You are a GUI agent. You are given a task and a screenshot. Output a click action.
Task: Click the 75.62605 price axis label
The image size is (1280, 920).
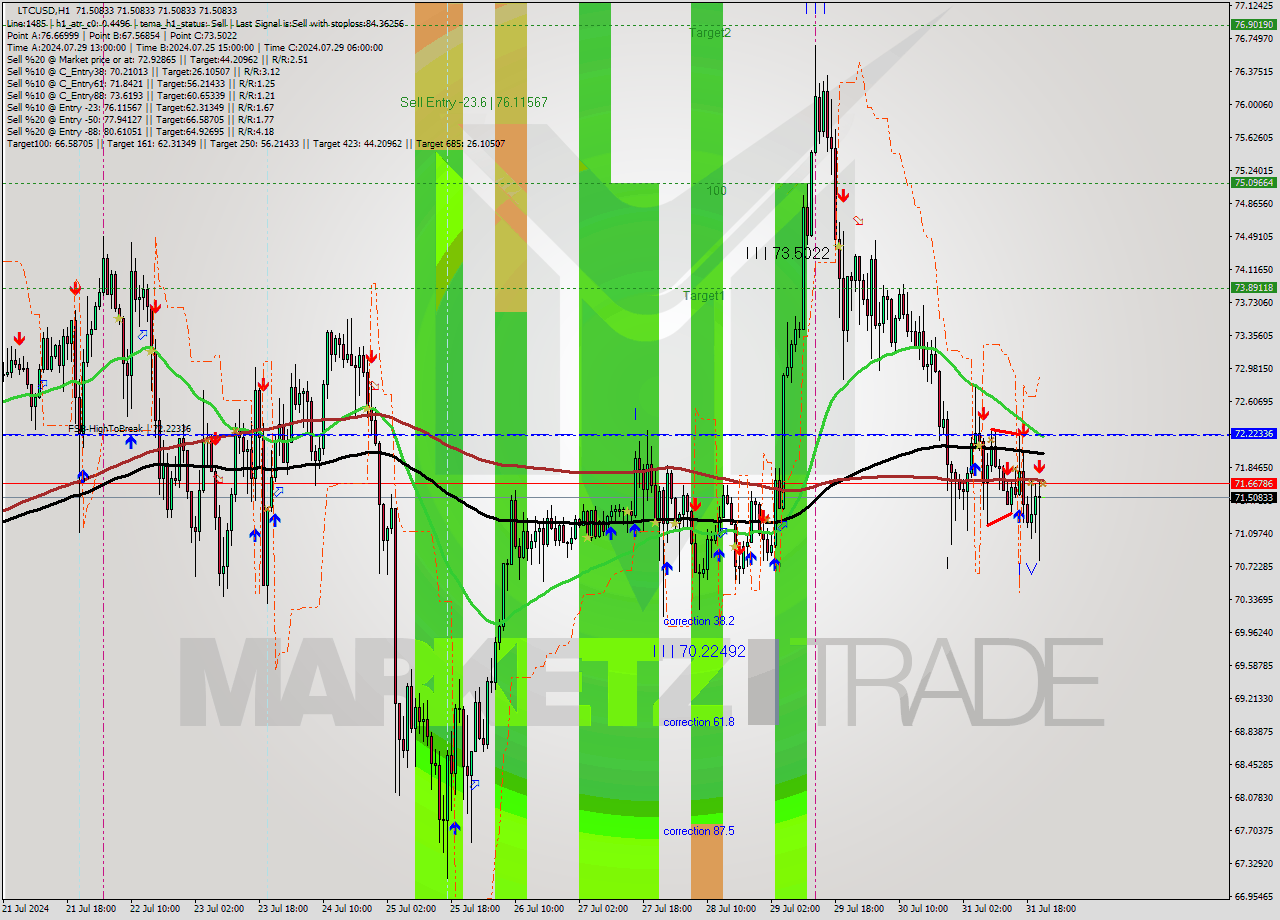point(1254,137)
